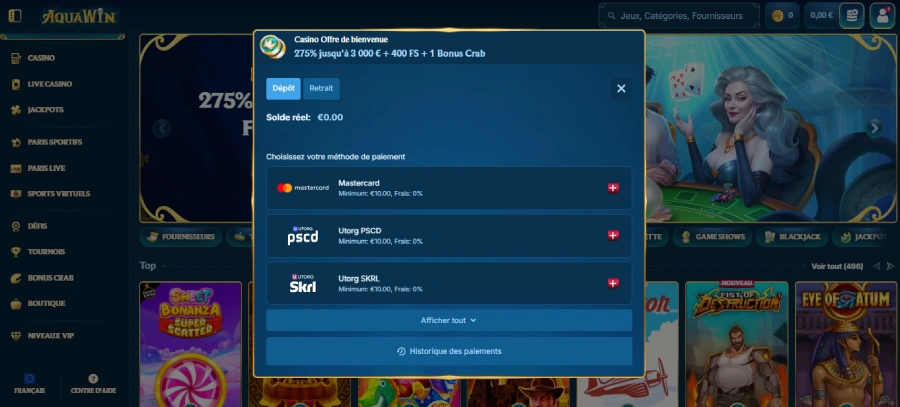
Task: Choose Mastercard payment method
Action: (x=448, y=188)
